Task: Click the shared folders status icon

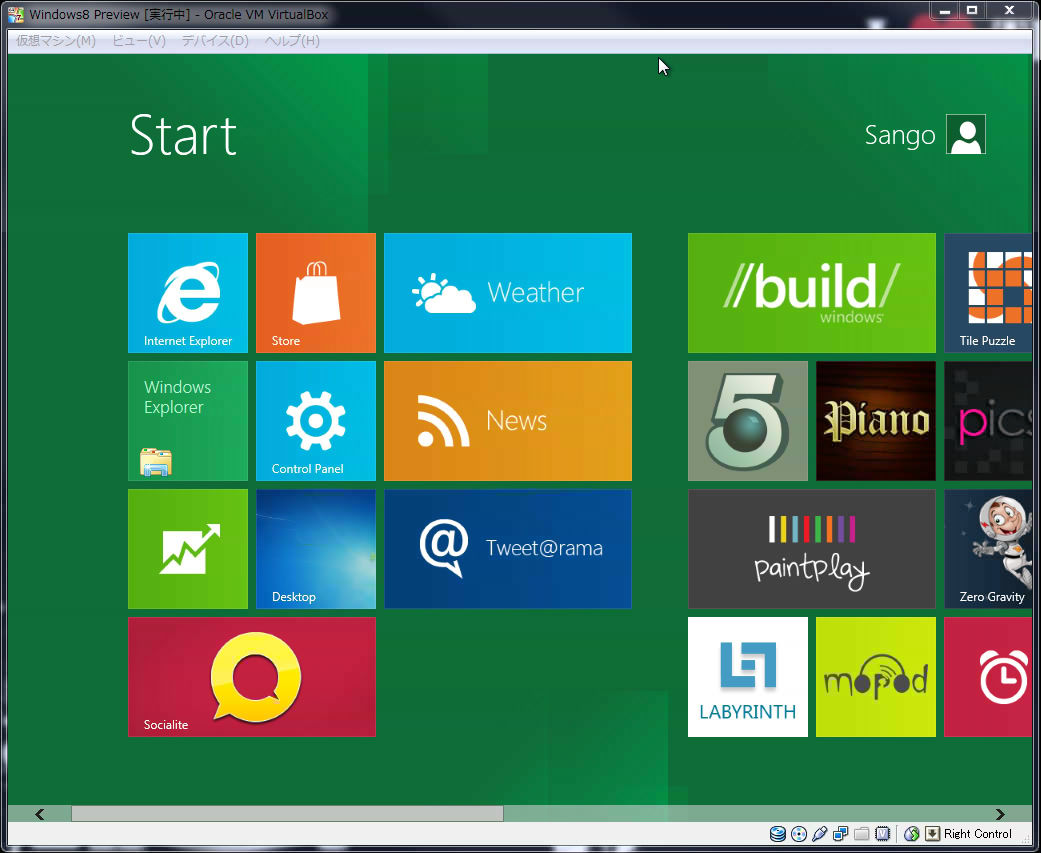Action: click(862, 834)
